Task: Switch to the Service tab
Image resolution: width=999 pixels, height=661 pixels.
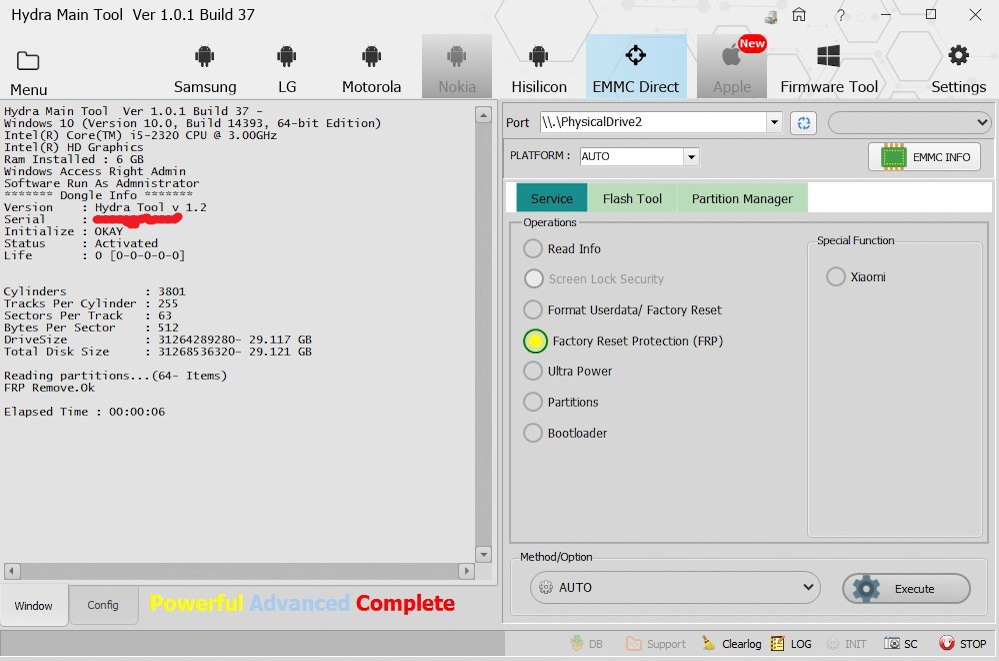Action: [x=552, y=198]
